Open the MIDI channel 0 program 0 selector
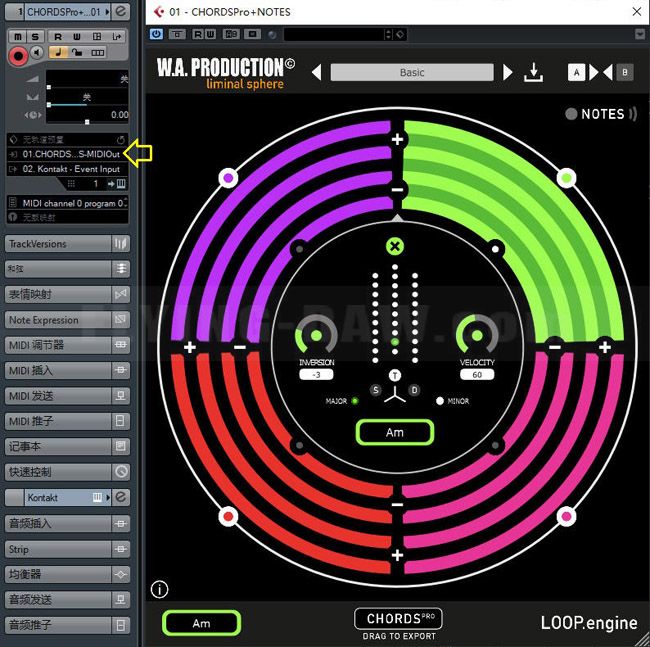 67,203
